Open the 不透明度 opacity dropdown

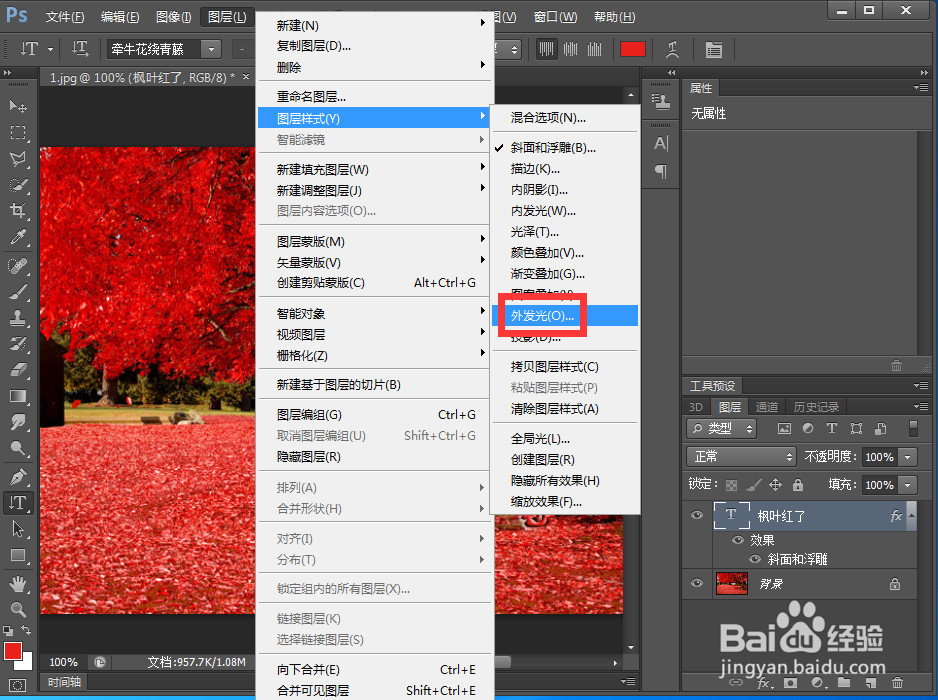pyautogui.click(x=907, y=457)
